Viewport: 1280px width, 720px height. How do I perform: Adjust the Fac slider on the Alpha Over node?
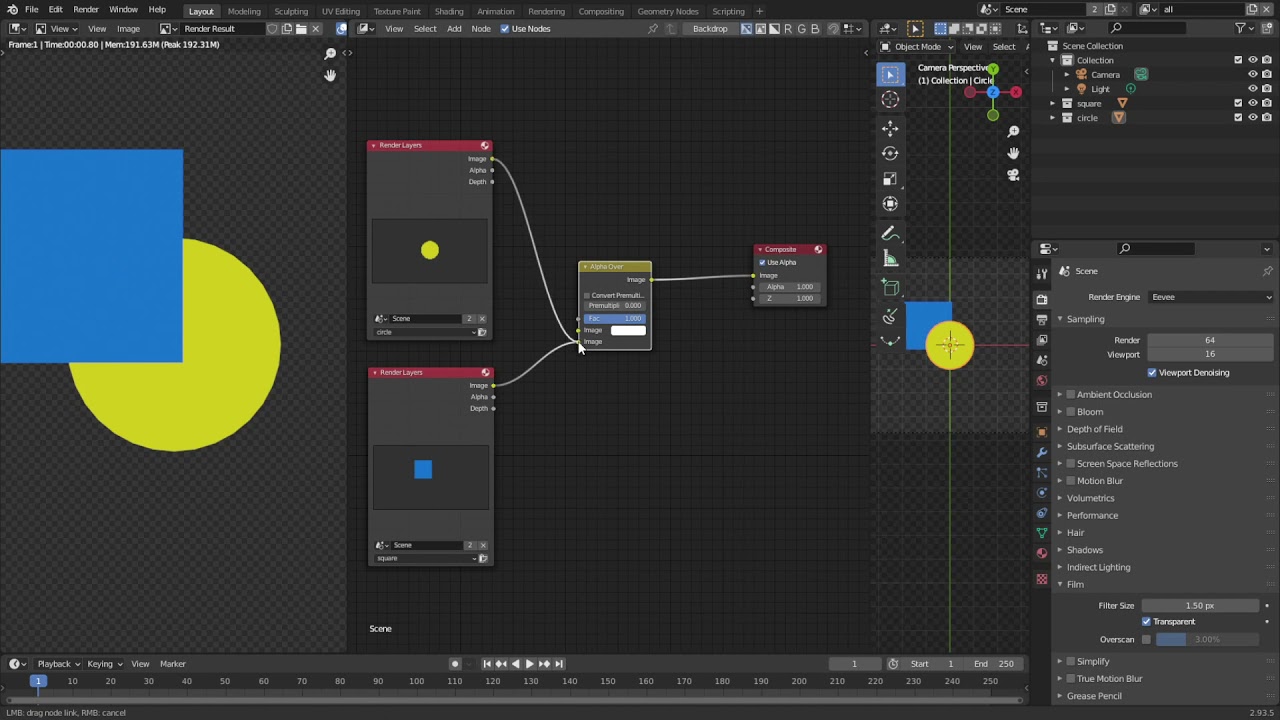coord(614,318)
